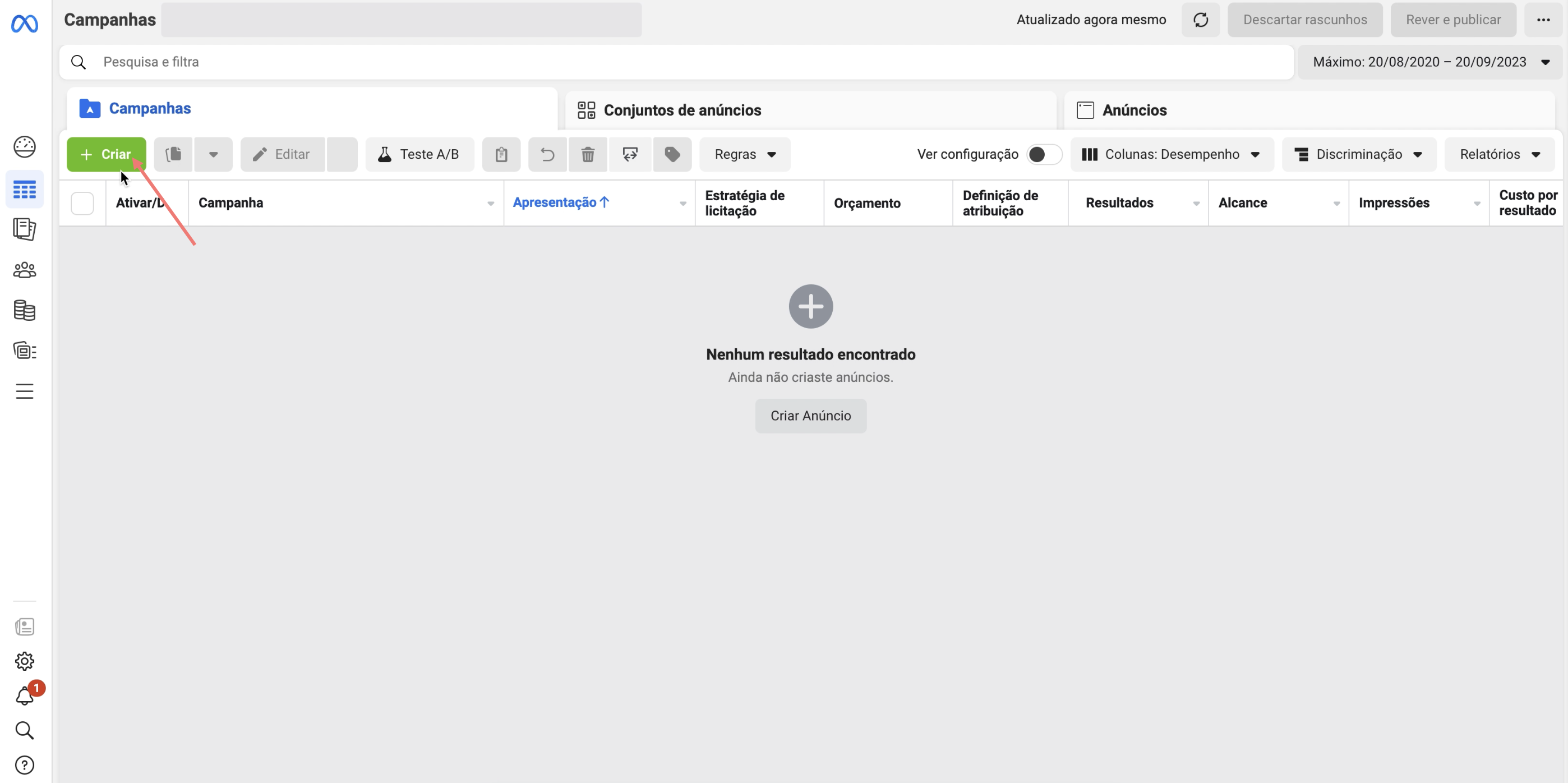Open the account overview gauge icon
Screen dimensions: 1568x783
coord(24,147)
